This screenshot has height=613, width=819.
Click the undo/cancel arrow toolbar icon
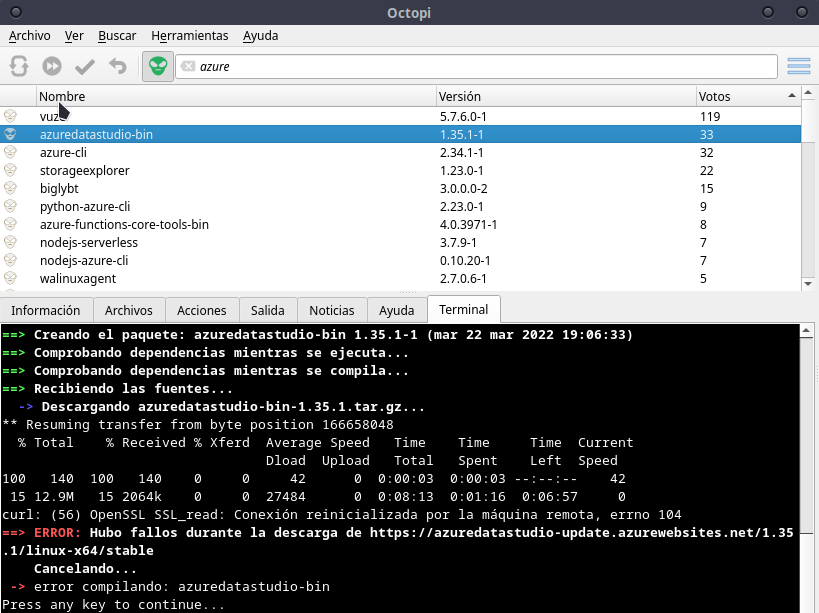[x=118, y=66]
